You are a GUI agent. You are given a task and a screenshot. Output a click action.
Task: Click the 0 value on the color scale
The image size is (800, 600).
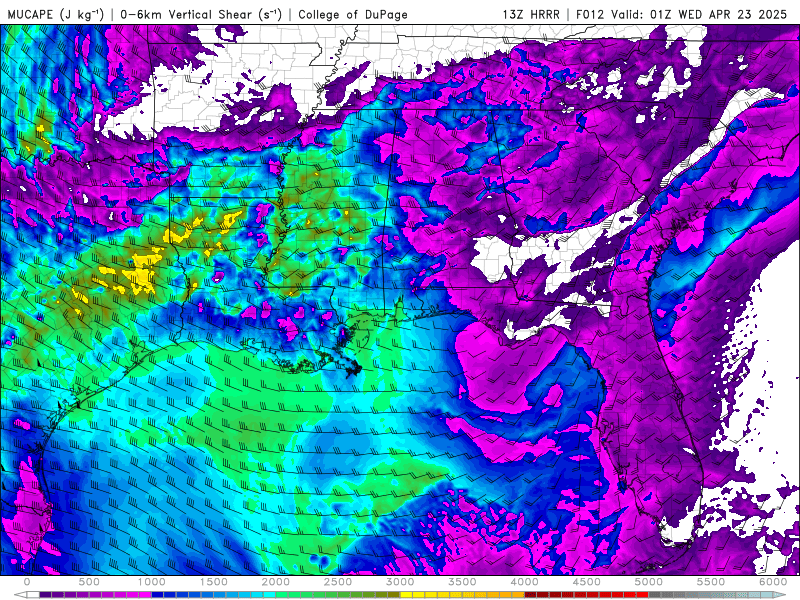coord(27,582)
